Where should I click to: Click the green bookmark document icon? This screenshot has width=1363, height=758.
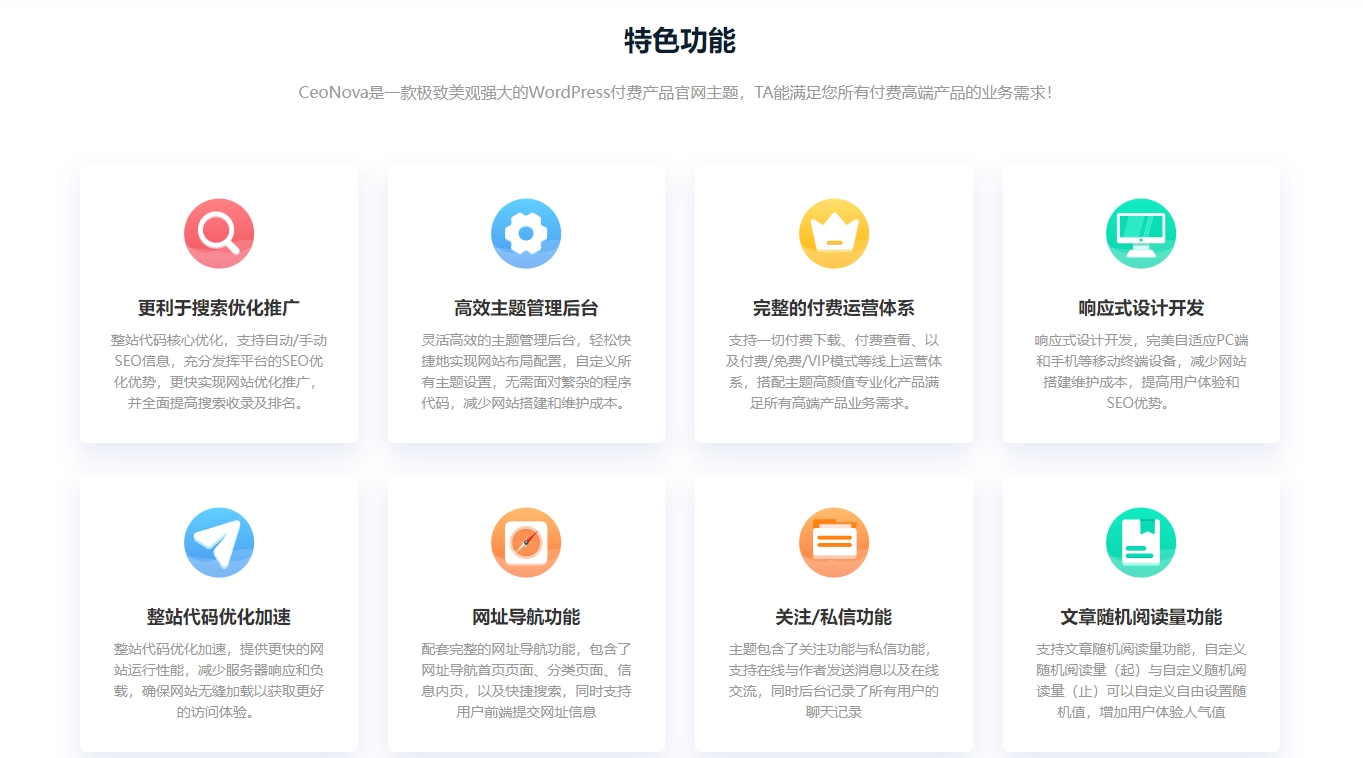click(1141, 543)
